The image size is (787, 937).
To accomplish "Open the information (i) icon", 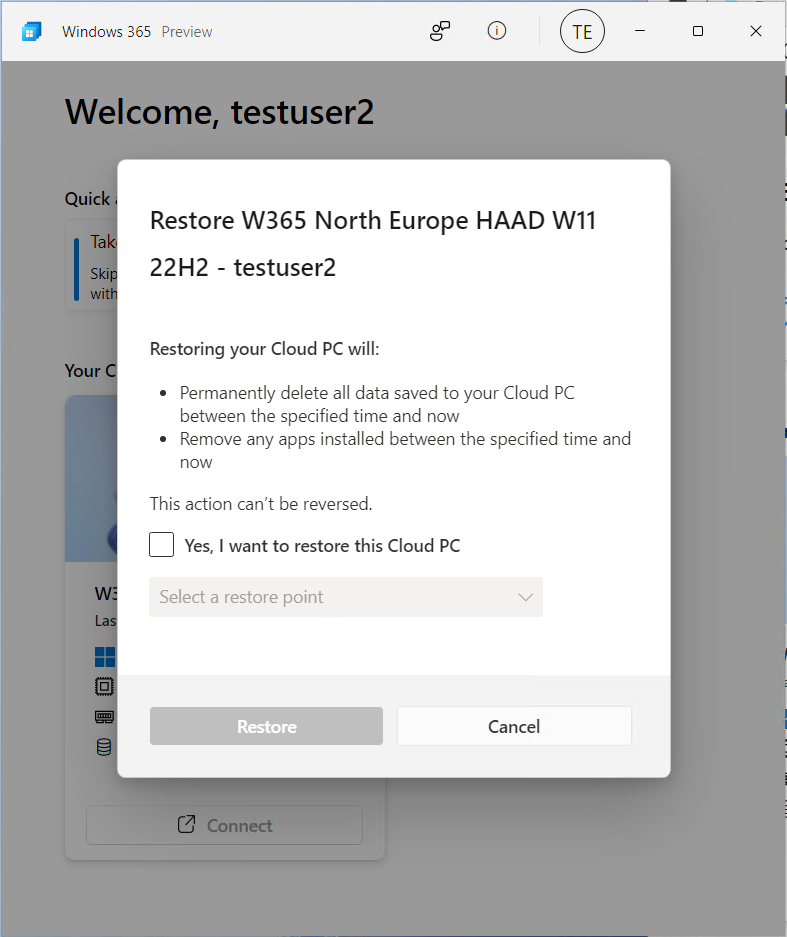I will (x=497, y=30).
